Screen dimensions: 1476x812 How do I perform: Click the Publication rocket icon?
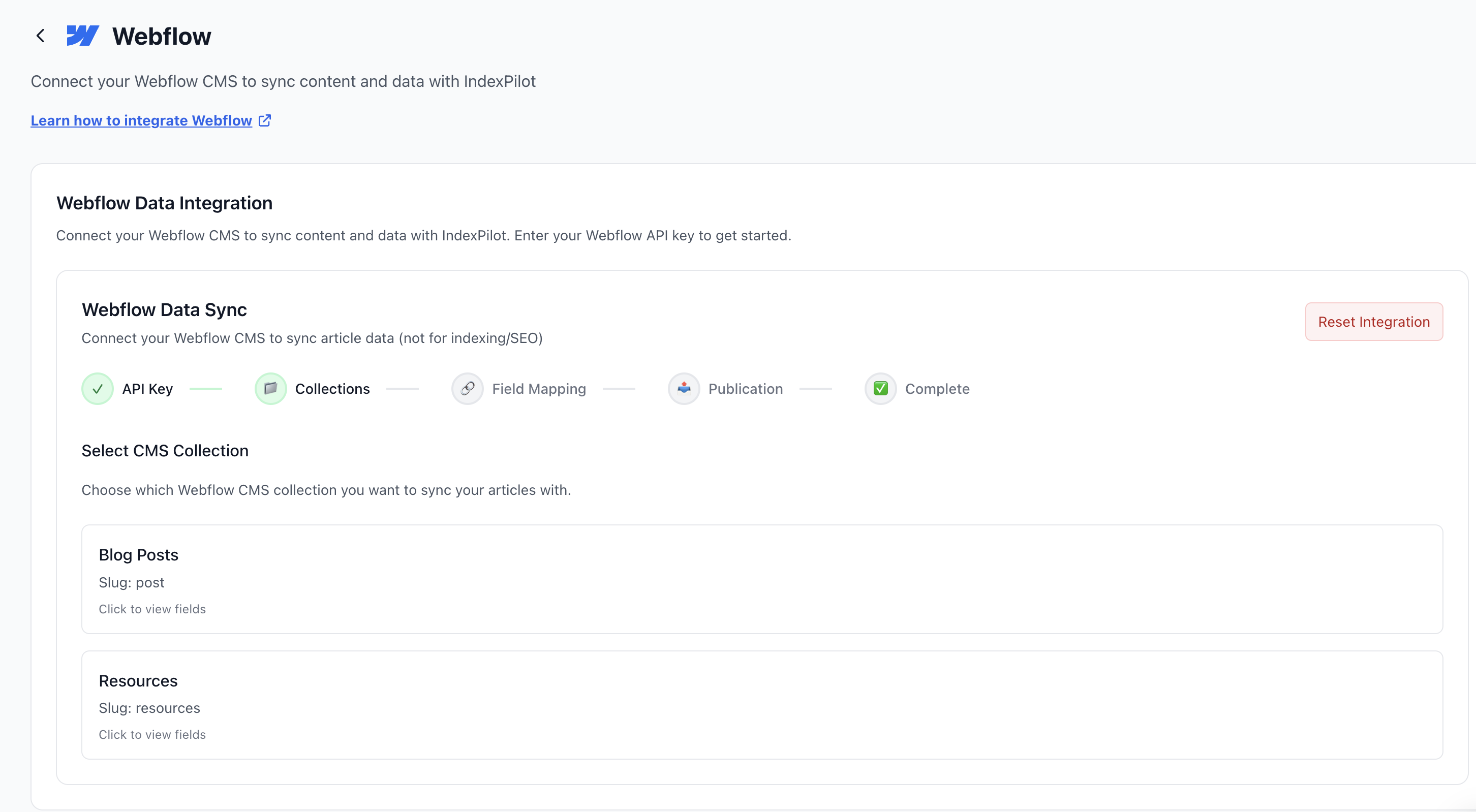click(x=684, y=388)
